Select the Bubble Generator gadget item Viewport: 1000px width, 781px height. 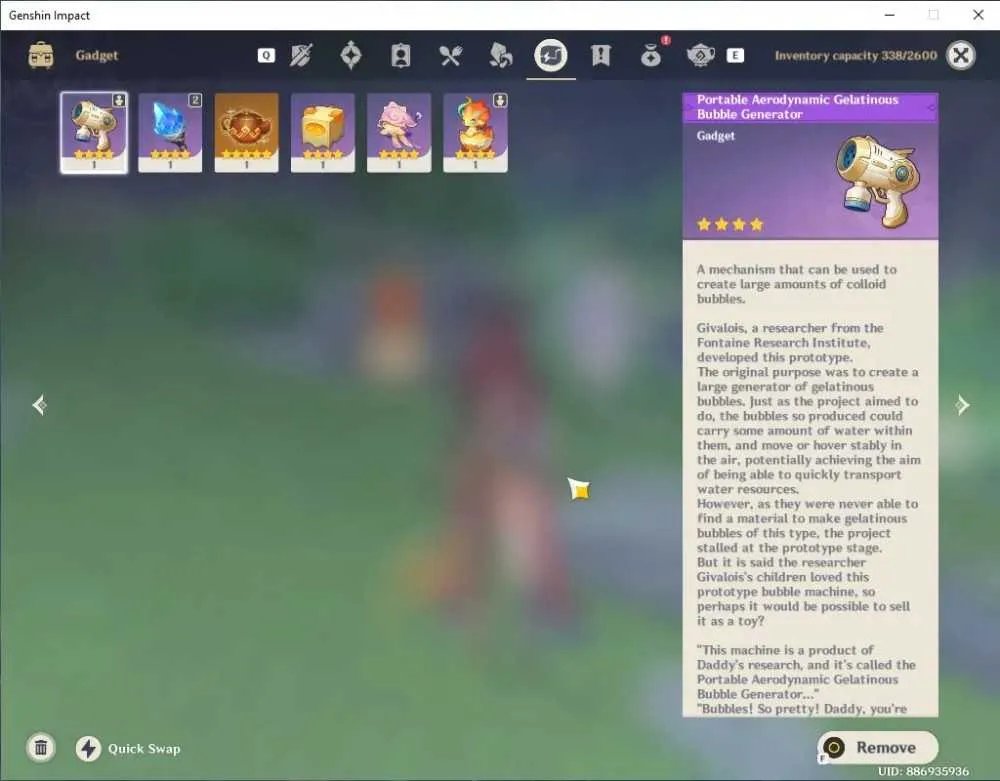point(94,133)
